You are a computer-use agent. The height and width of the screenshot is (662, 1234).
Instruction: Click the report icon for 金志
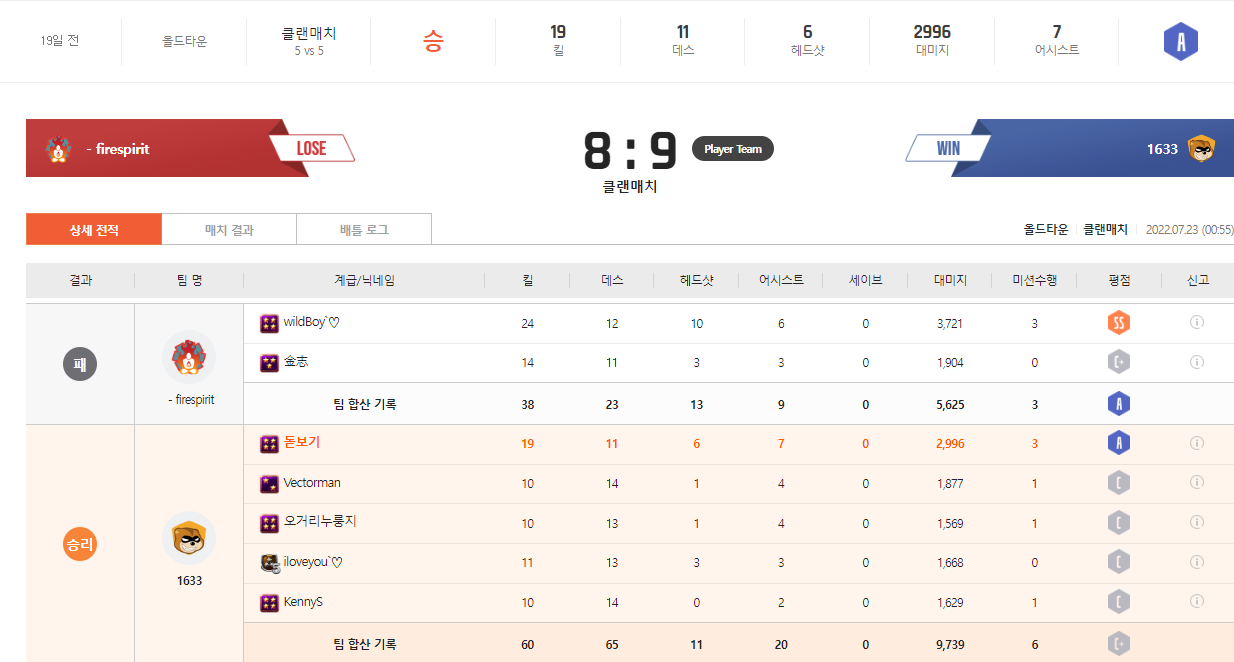coord(1196,362)
